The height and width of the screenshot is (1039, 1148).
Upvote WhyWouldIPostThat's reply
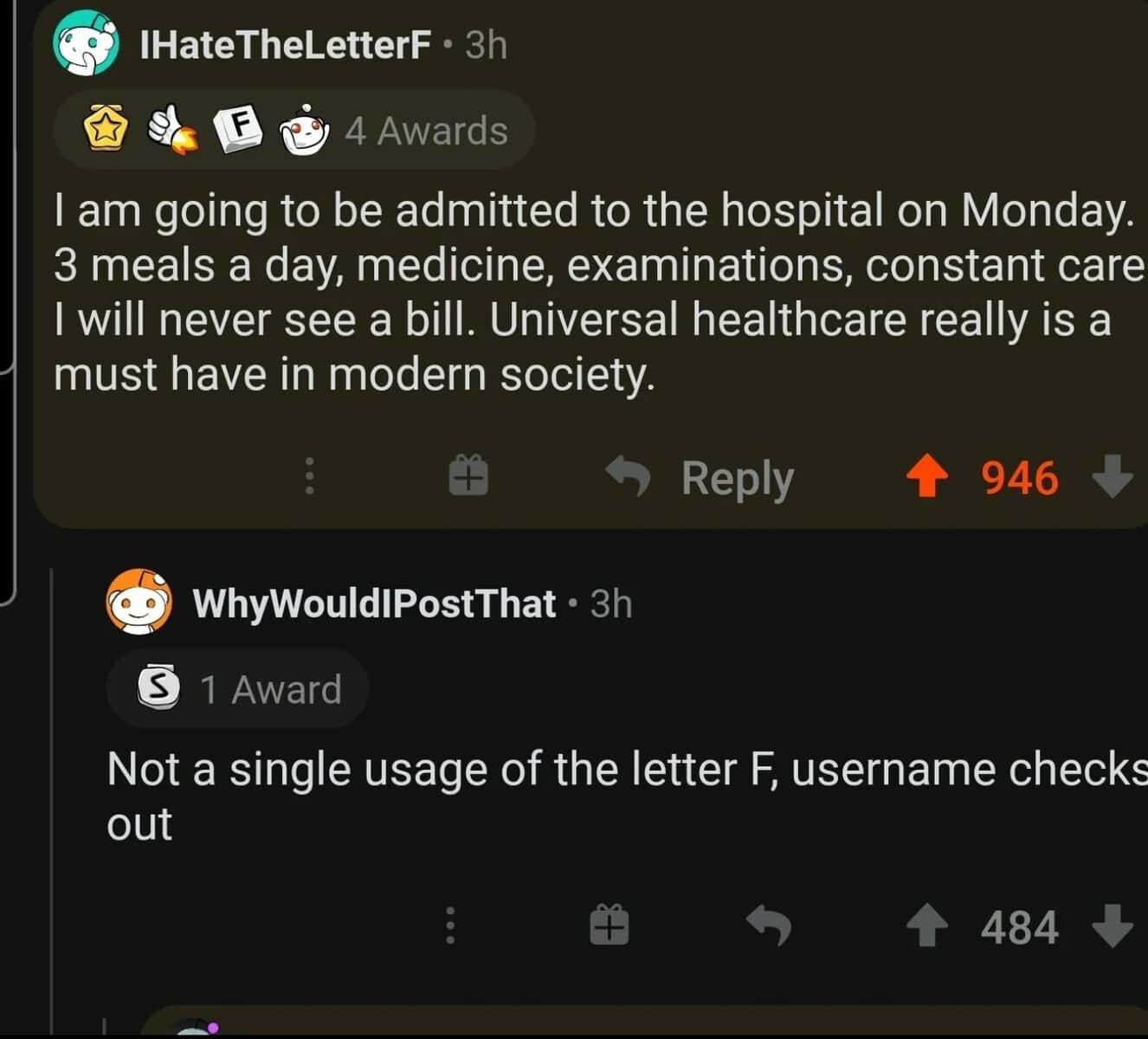tap(929, 926)
